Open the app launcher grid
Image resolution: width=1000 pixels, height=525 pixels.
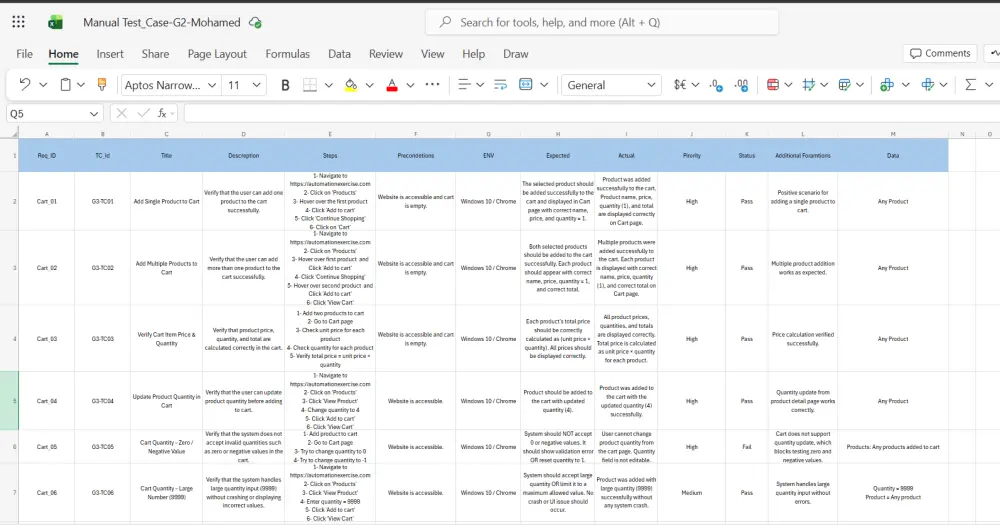(x=18, y=22)
